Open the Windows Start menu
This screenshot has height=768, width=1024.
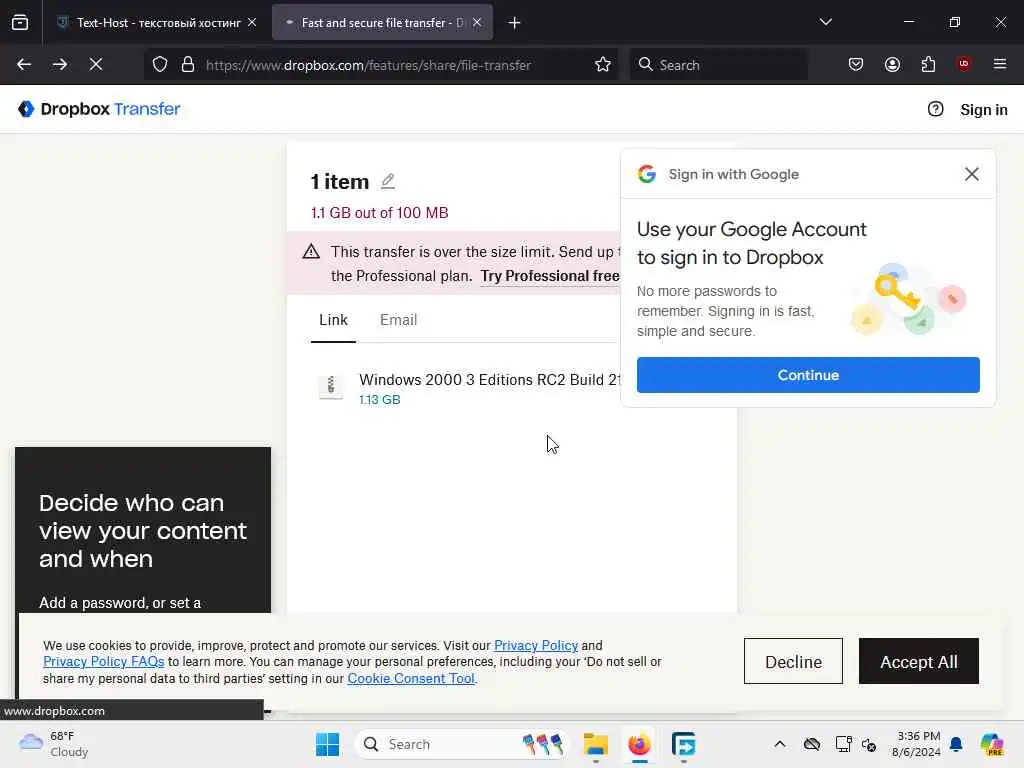327,744
